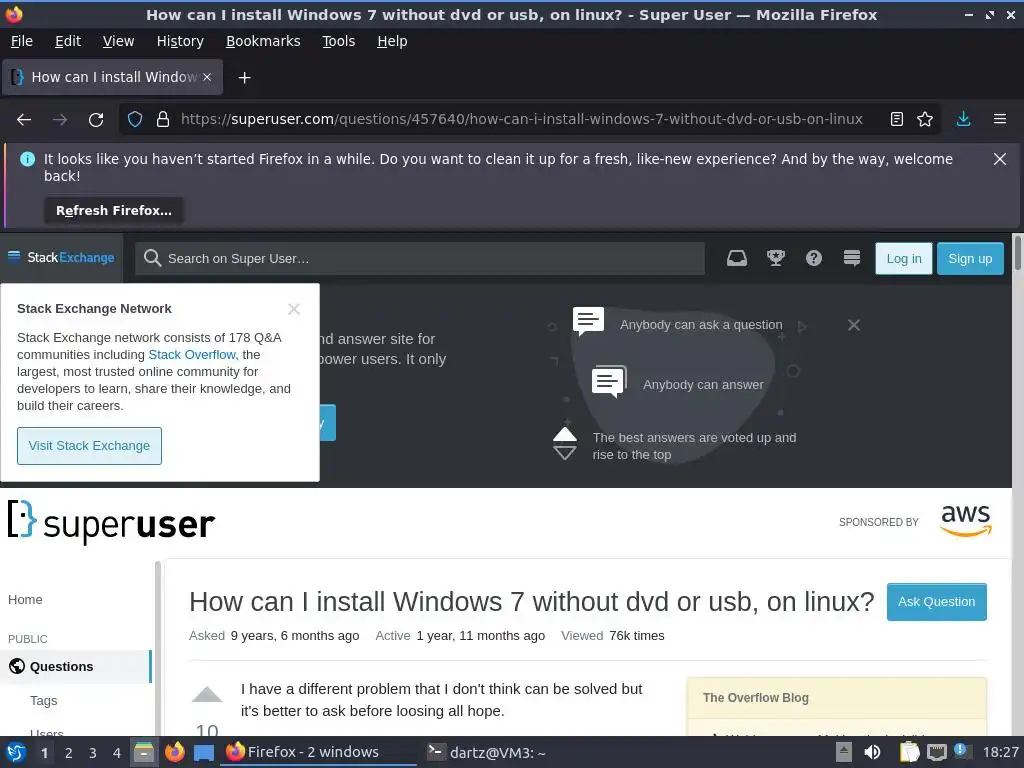1024x768 pixels.
Task: Close the Stack Exchange Network popup
Action: tap(294, 310)
